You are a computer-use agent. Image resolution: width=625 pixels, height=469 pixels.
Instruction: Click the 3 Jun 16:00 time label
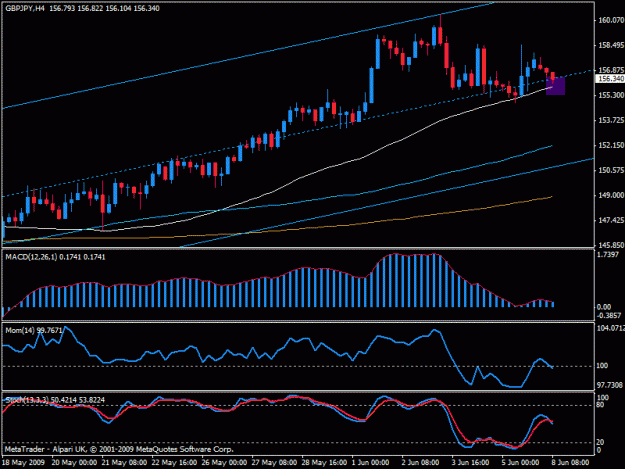click(471, 463)
